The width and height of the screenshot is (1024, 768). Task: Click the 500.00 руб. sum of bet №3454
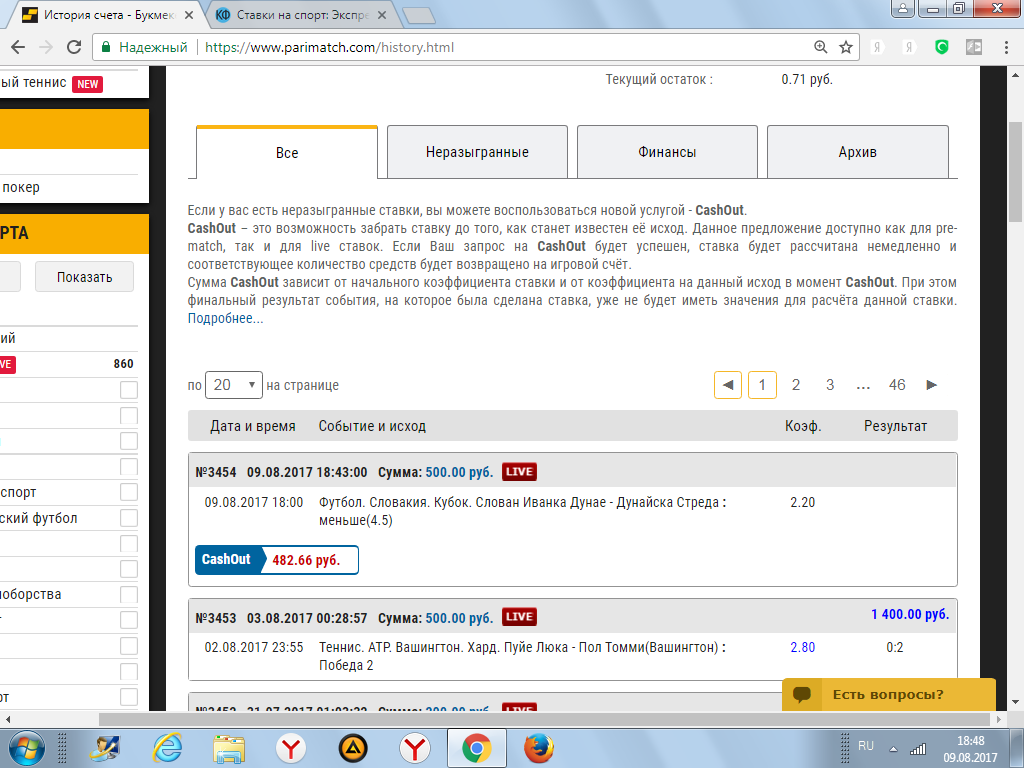(x=459, y=472)
